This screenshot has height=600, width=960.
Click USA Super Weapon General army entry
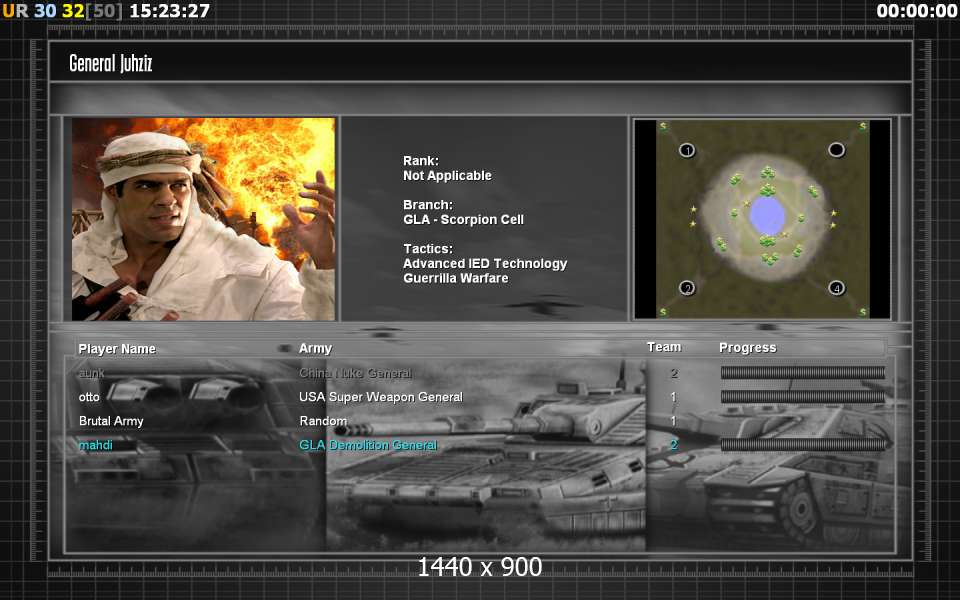381,397
